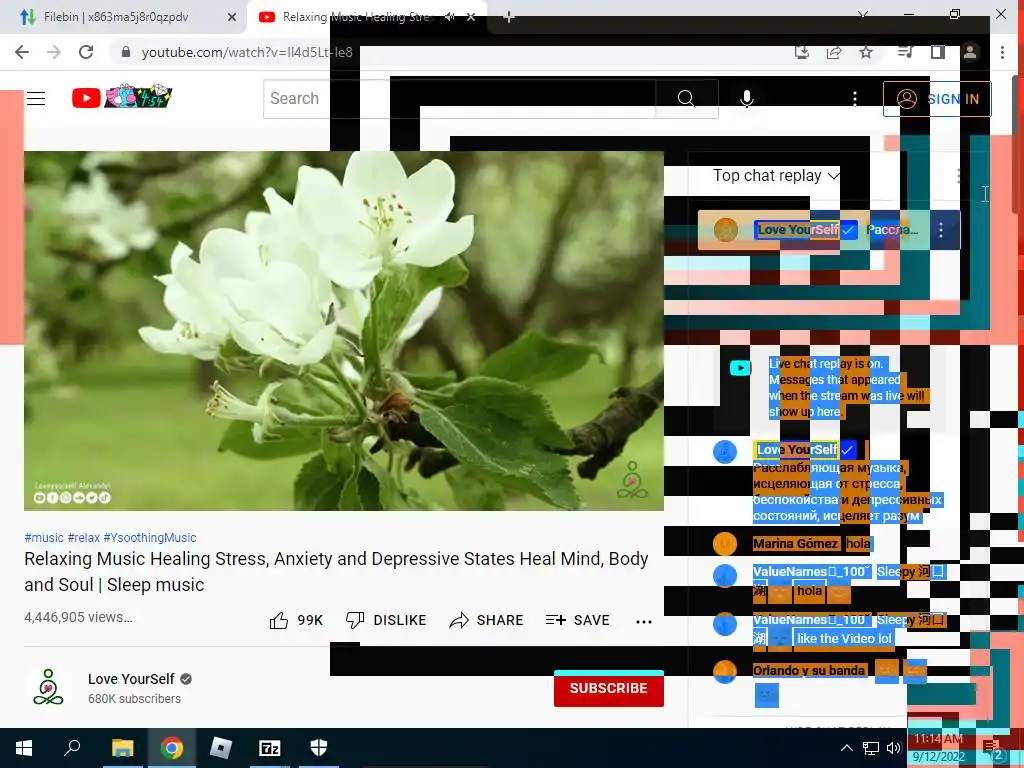Screen dimensions: 1024x768
Task: Activate voice search microphone
Action: pyautogui.click(x=746, y=99)
